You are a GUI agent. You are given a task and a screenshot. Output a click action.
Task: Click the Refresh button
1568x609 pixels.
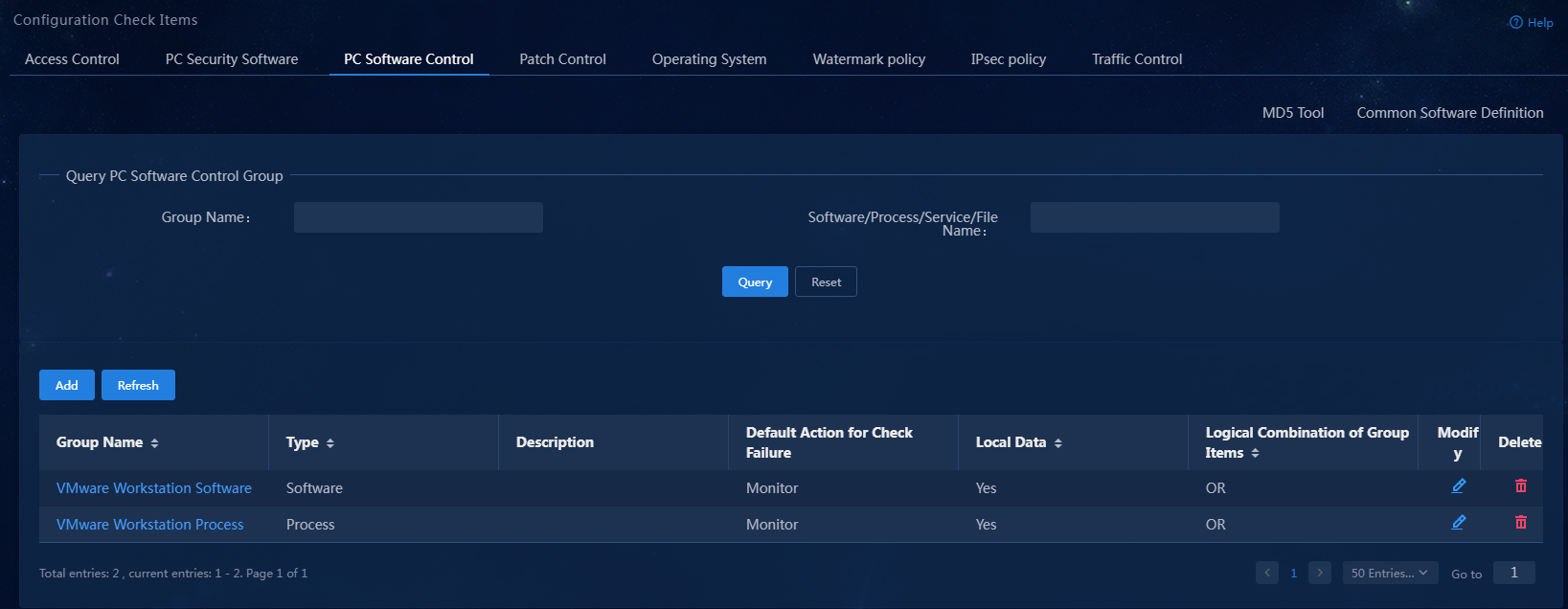pyautogui.click(x=138, y=385)
